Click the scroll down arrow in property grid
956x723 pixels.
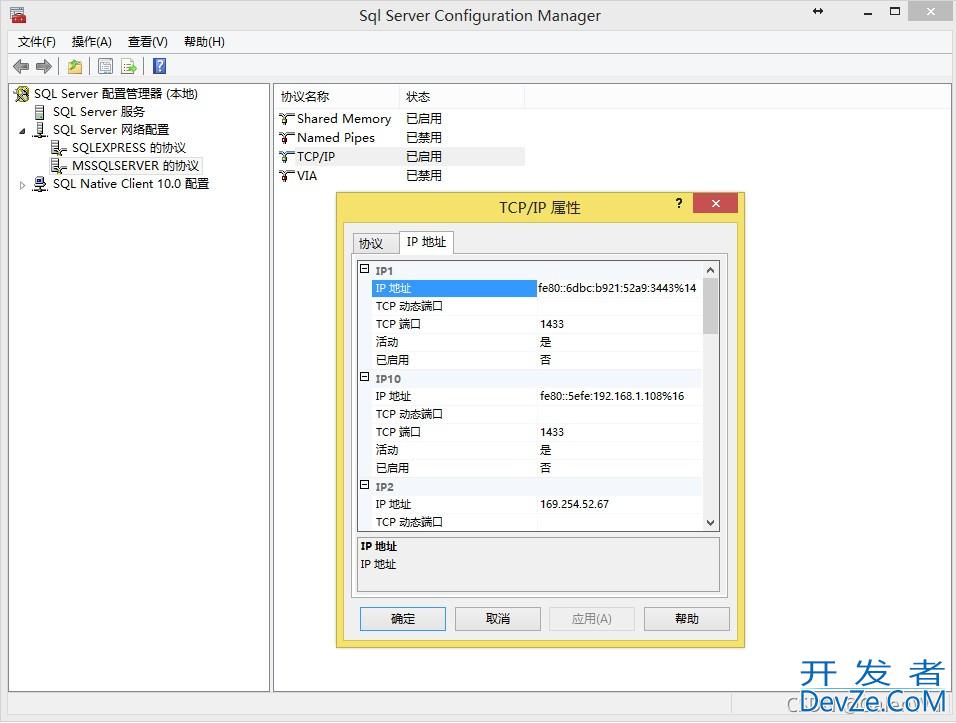710,522
